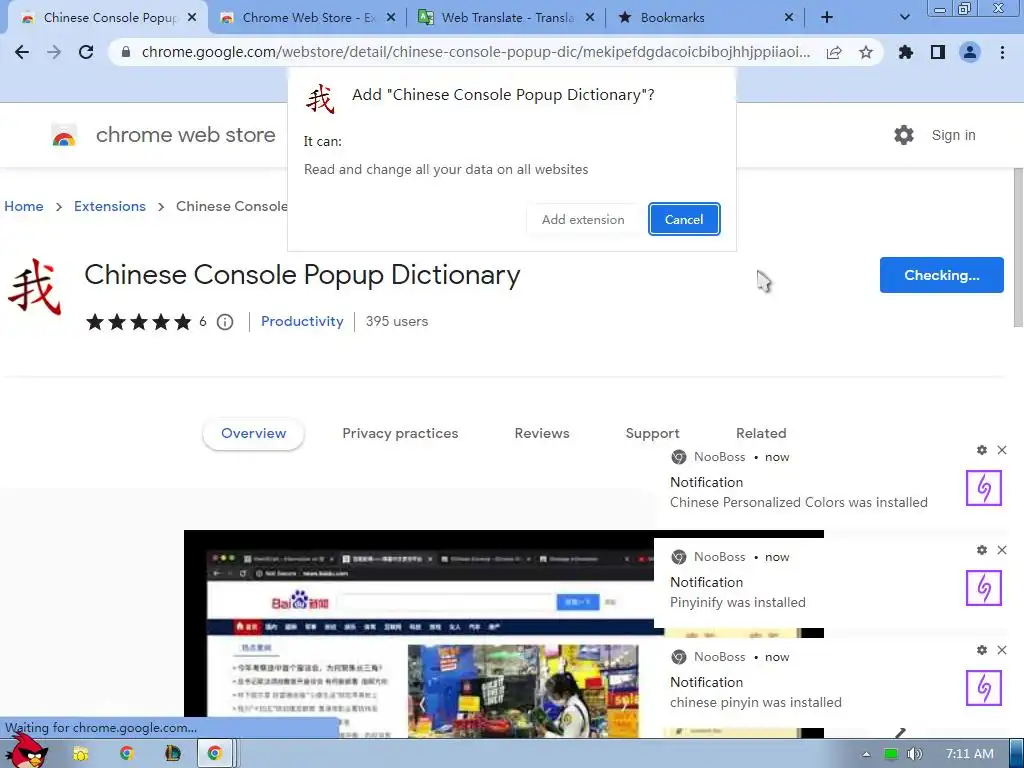Click the 7:11 AM clock
1024x768 pixels.
tap(970, 754)
